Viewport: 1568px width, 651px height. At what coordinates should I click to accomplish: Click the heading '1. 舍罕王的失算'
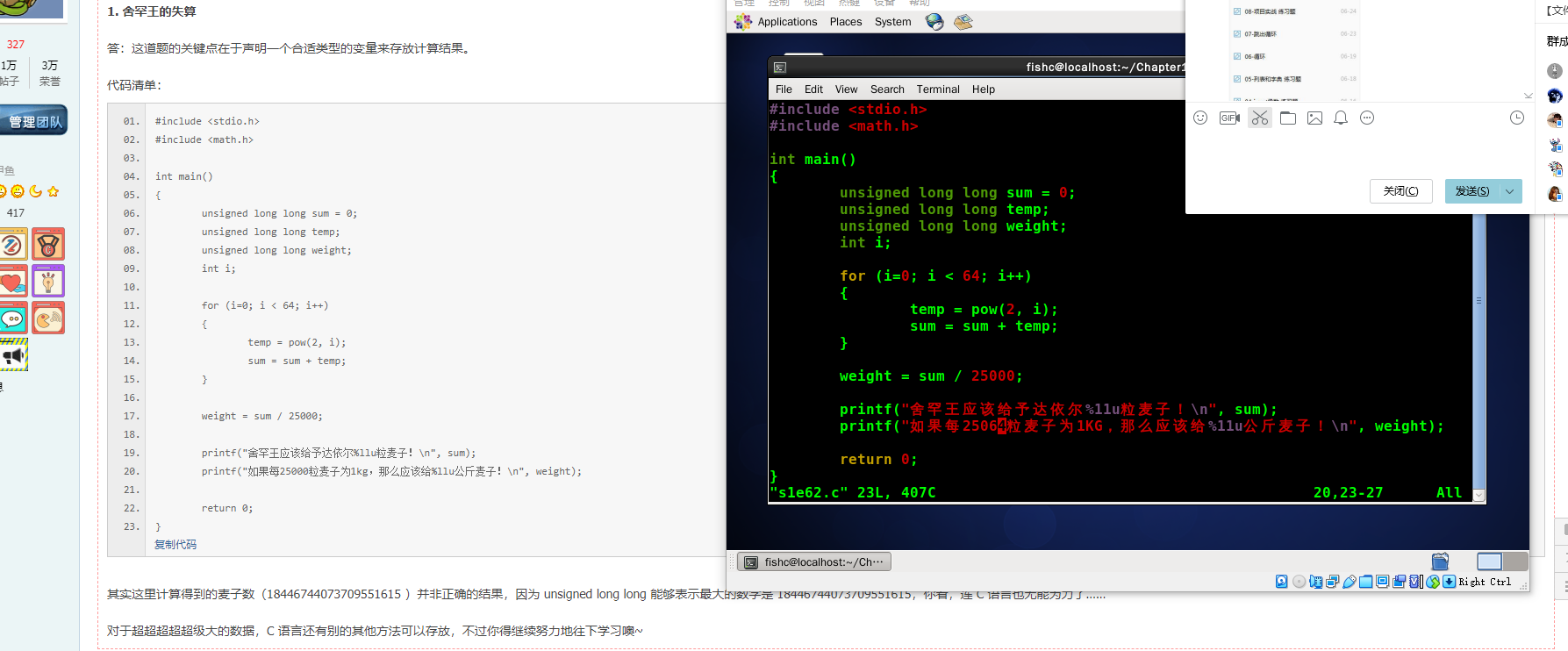pyautogui.click(x=152, y=11)
